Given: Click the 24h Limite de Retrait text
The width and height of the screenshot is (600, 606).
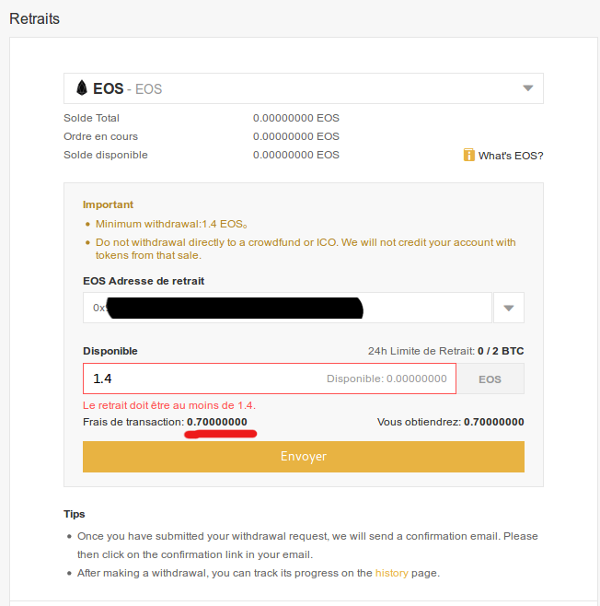Looking at the screenshot, I should coord(446,351).
